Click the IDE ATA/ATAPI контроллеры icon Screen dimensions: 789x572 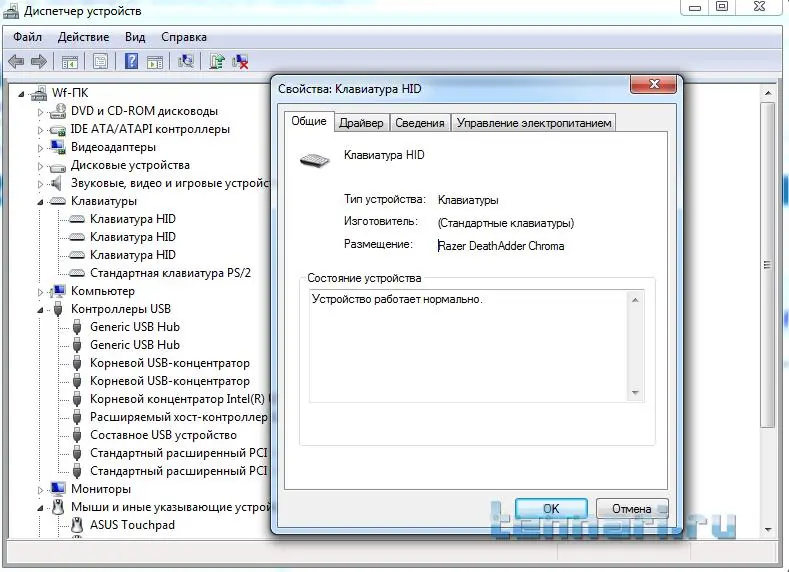[x=58, y=129]
